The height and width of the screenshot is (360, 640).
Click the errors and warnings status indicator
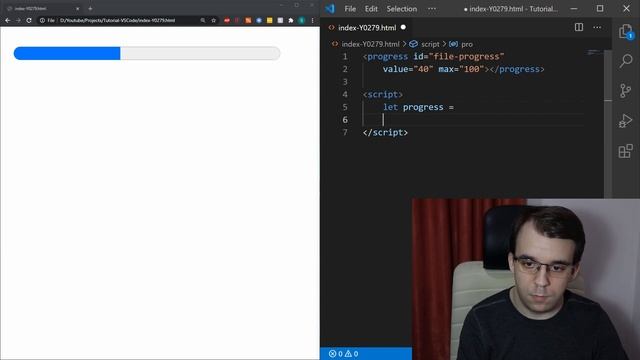pyautogui.click(x=344, y=354)
